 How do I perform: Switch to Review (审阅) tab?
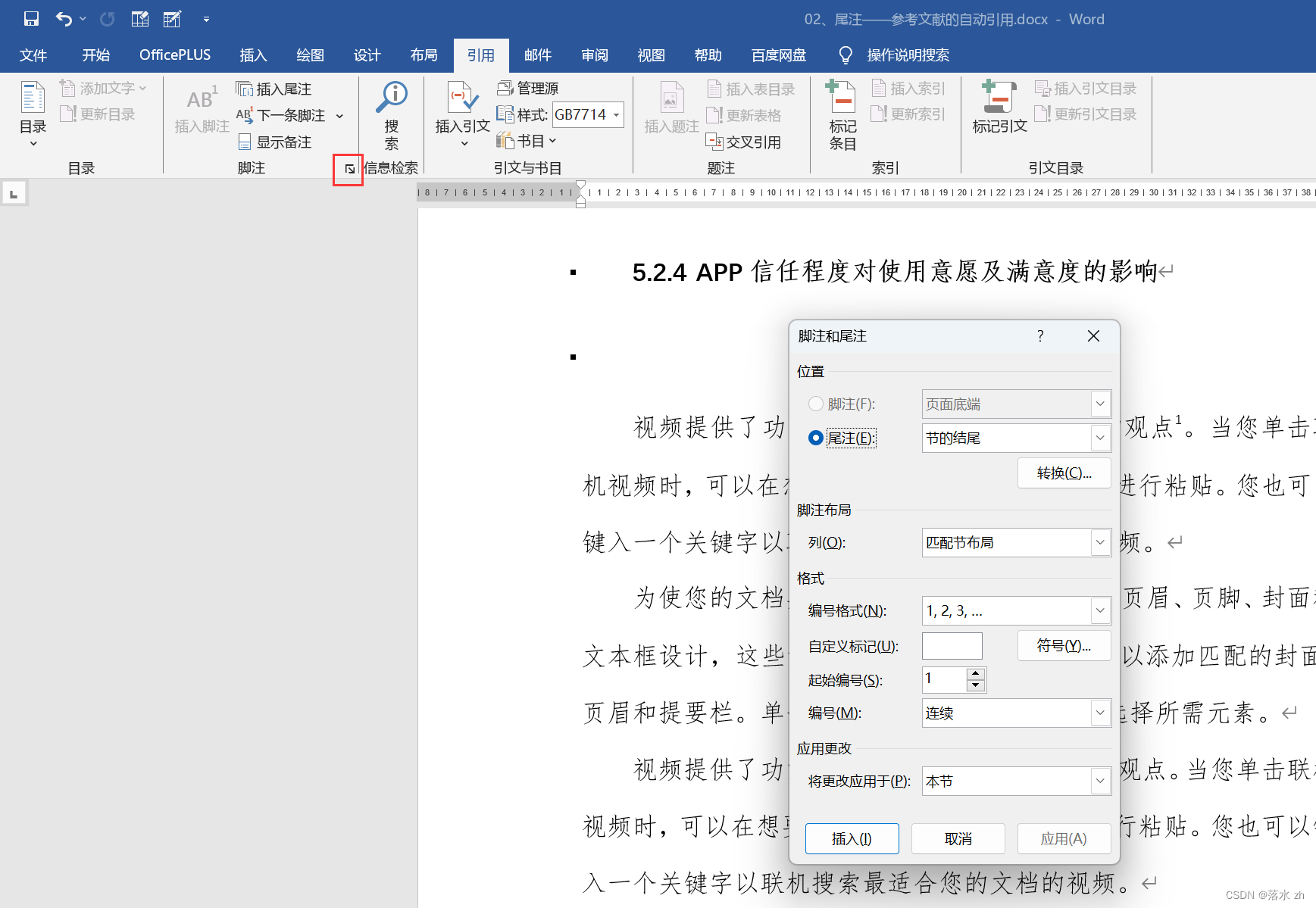594,55
